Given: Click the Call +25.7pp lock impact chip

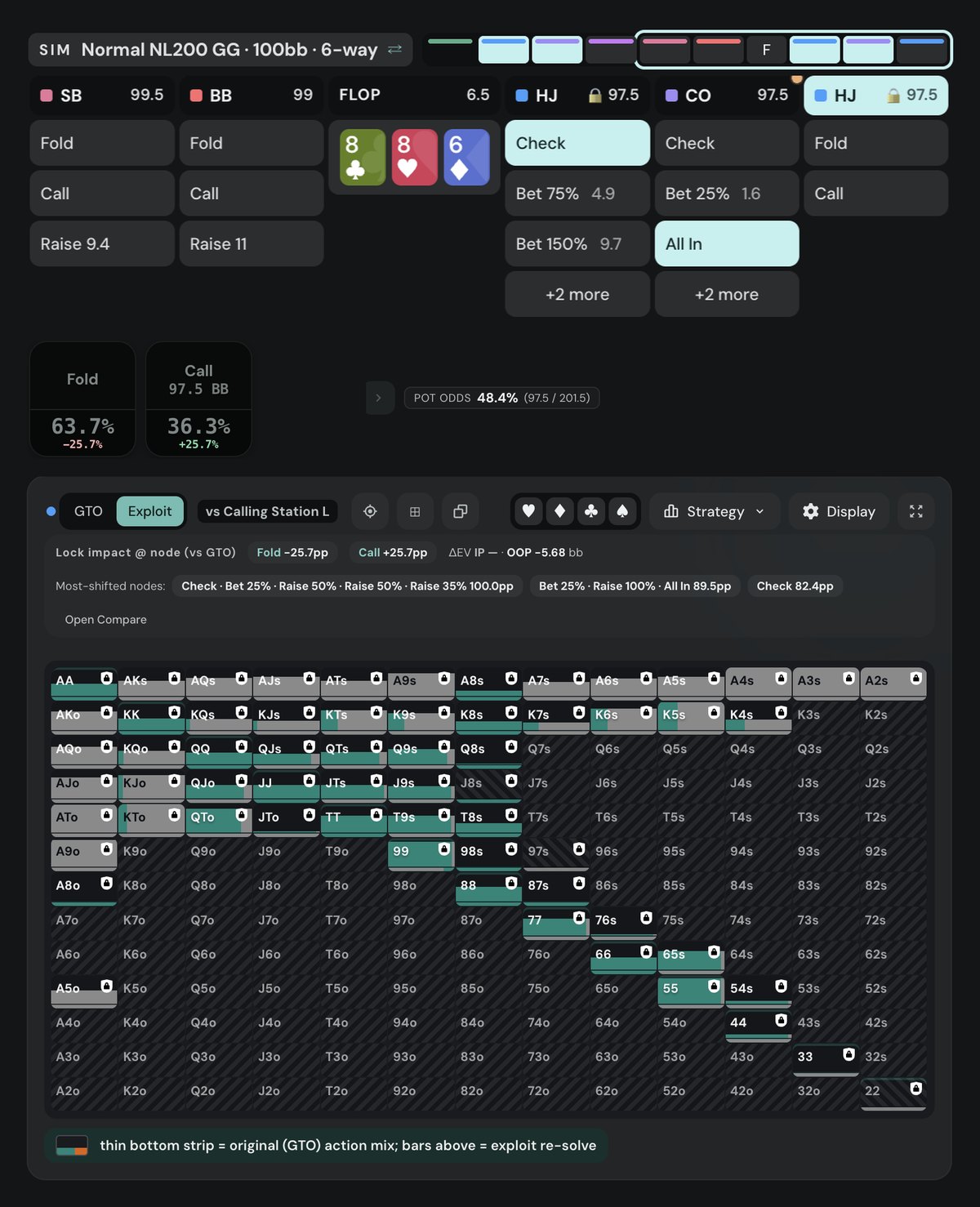Looking at the screenshot, I should tap(393, 553).
